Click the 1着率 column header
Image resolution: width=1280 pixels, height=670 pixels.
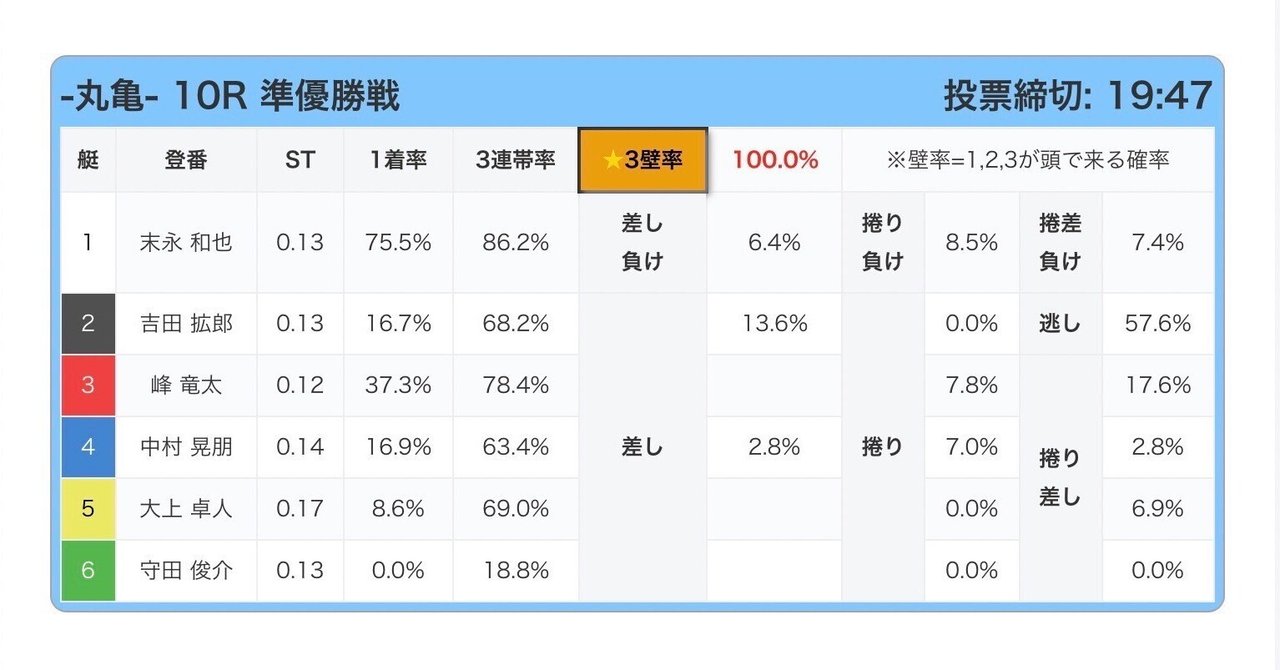coord(398,160)
